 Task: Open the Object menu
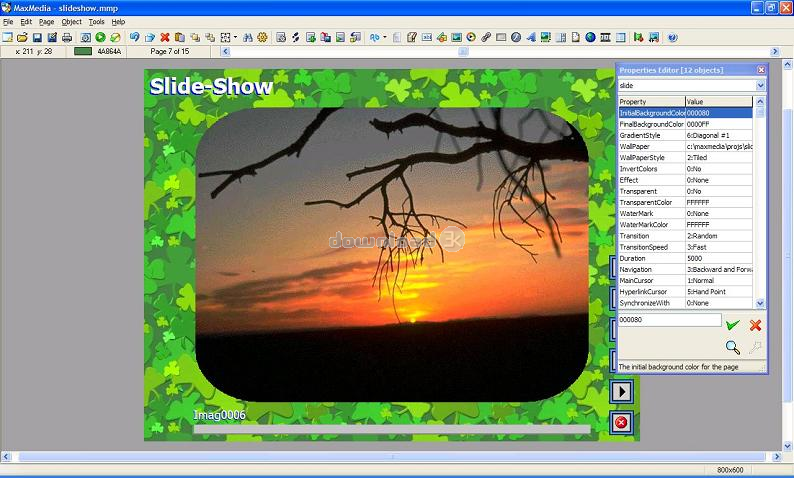[71, 21]
